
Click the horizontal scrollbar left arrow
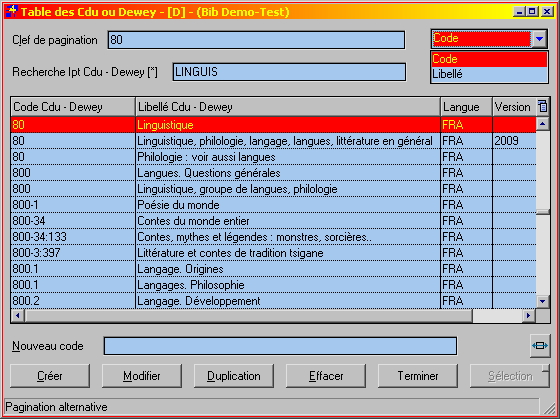(x=18, y=316)
